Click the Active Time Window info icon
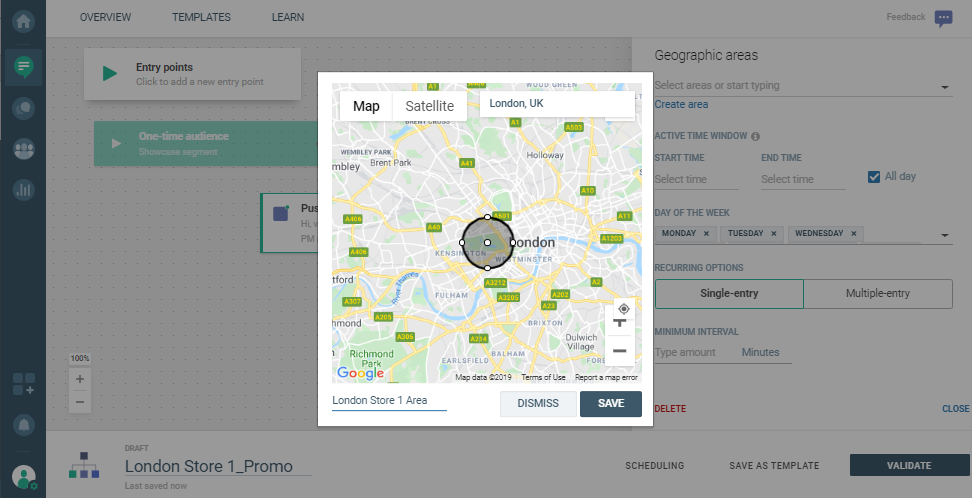 click(755, 136)
